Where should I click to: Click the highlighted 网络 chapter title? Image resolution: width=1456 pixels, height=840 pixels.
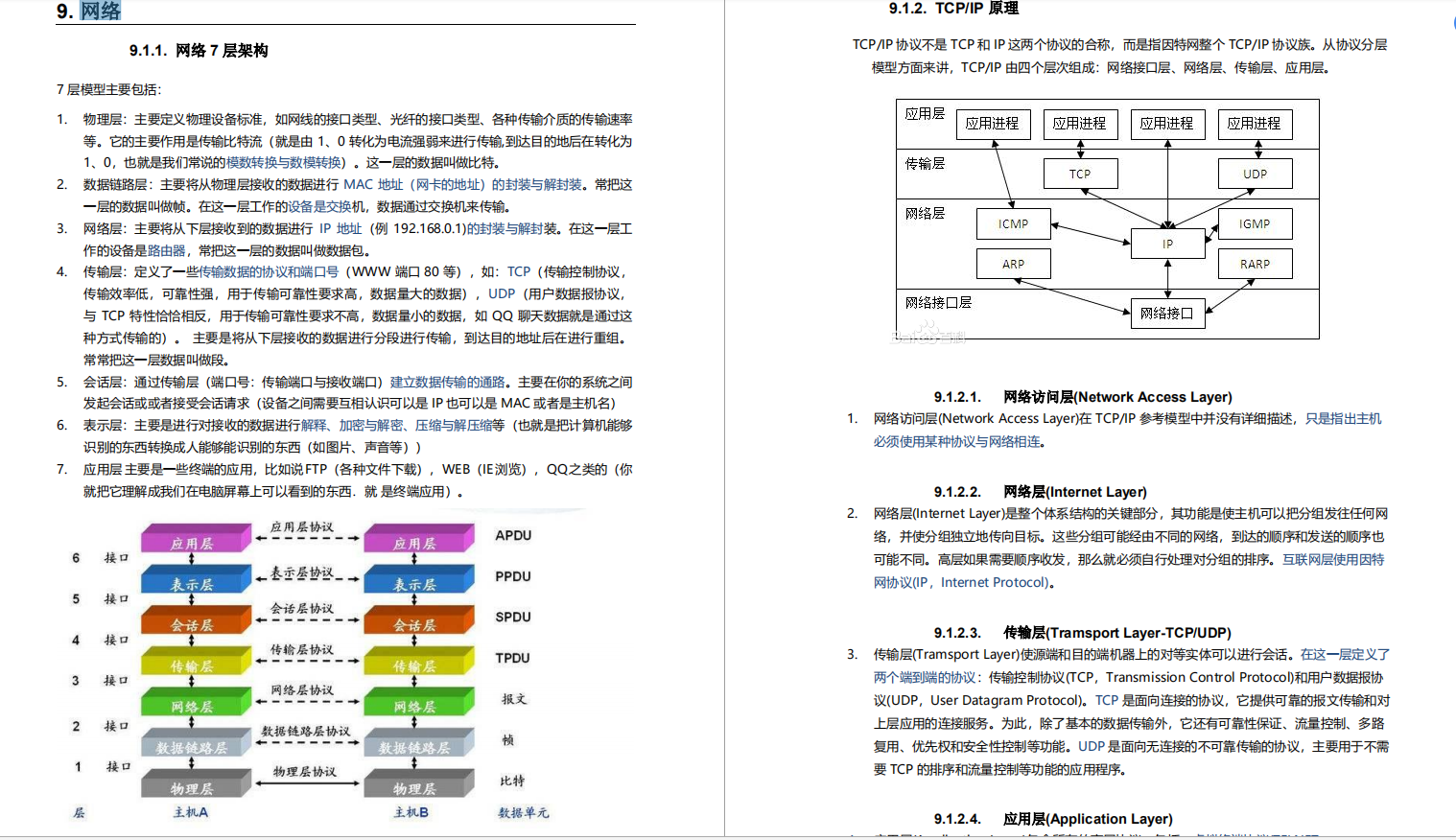pos(100,12)
